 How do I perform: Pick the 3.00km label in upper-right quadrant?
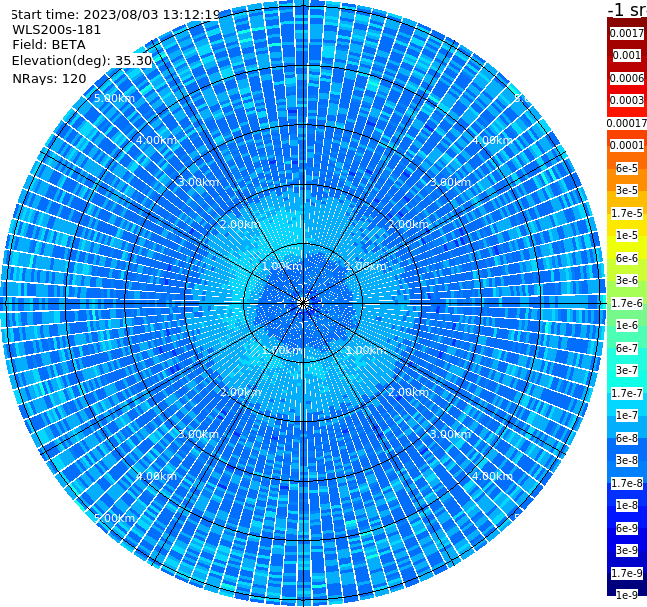point(450,182)
